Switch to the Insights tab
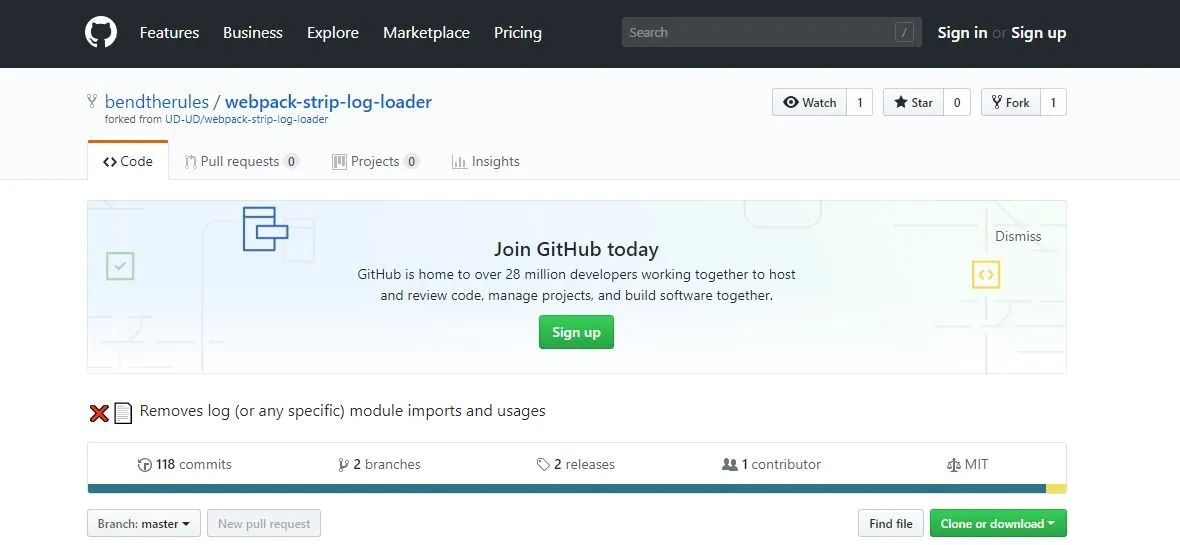Viewport: 1180px width, 545px height. (485, 161)
